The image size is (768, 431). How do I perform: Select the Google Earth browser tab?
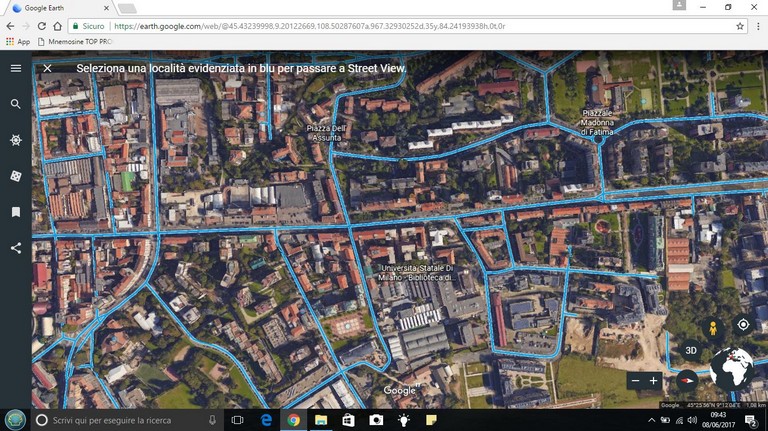61,8
